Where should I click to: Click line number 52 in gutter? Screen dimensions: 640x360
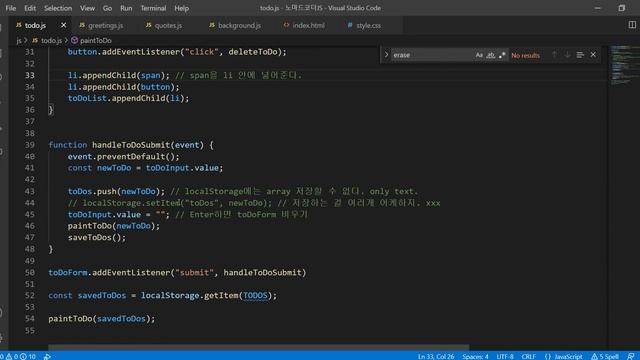pyautogui.click(x=29, y=296)
